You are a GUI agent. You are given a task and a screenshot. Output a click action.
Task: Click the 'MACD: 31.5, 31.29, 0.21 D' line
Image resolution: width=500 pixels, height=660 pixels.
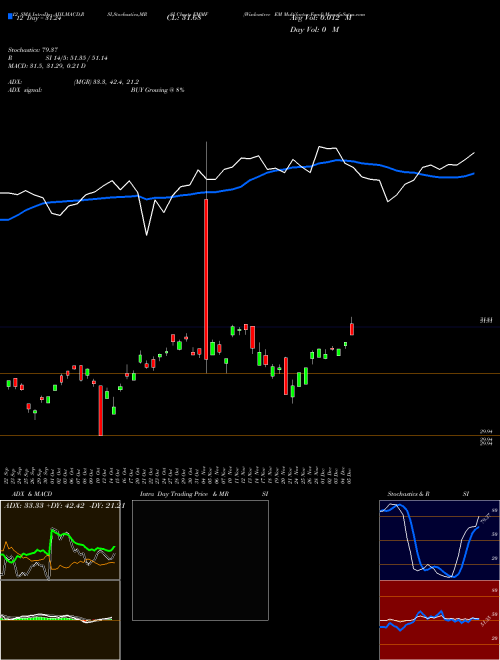(47, 66)
